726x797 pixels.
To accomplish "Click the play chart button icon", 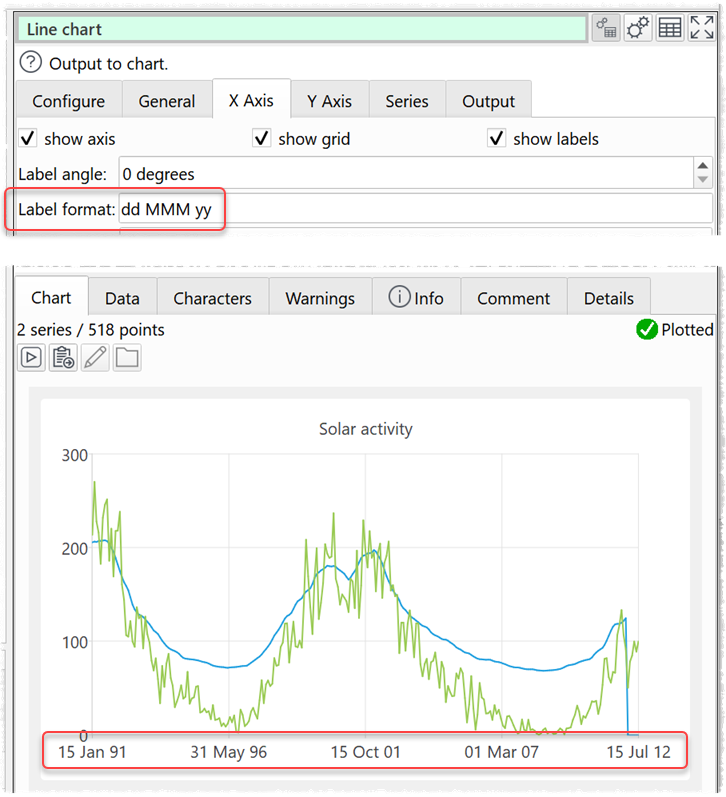I will point(32,358).
